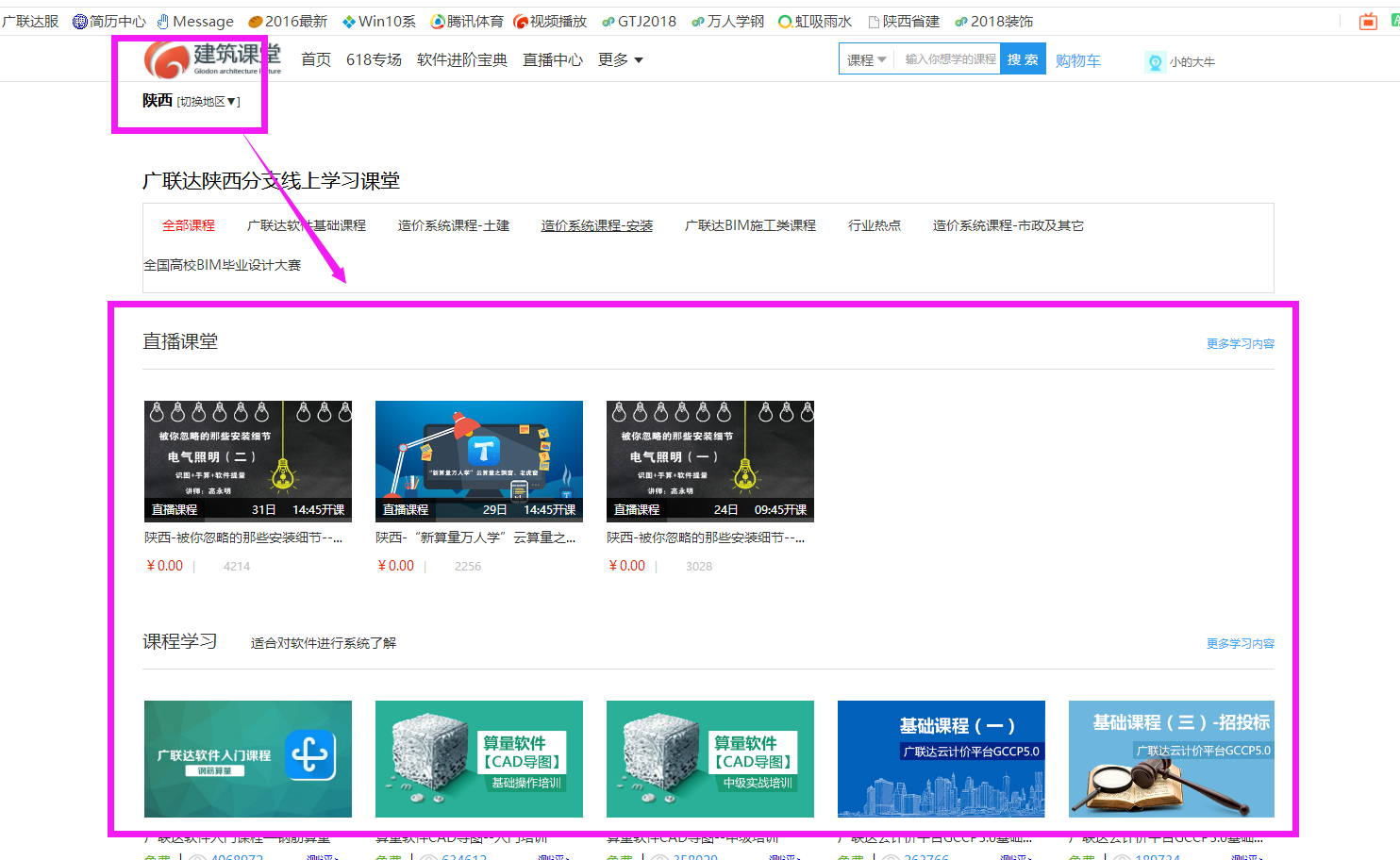Click the 课程学习 section heading
This screenshot has height=860, width=1400.
(180, 641)
